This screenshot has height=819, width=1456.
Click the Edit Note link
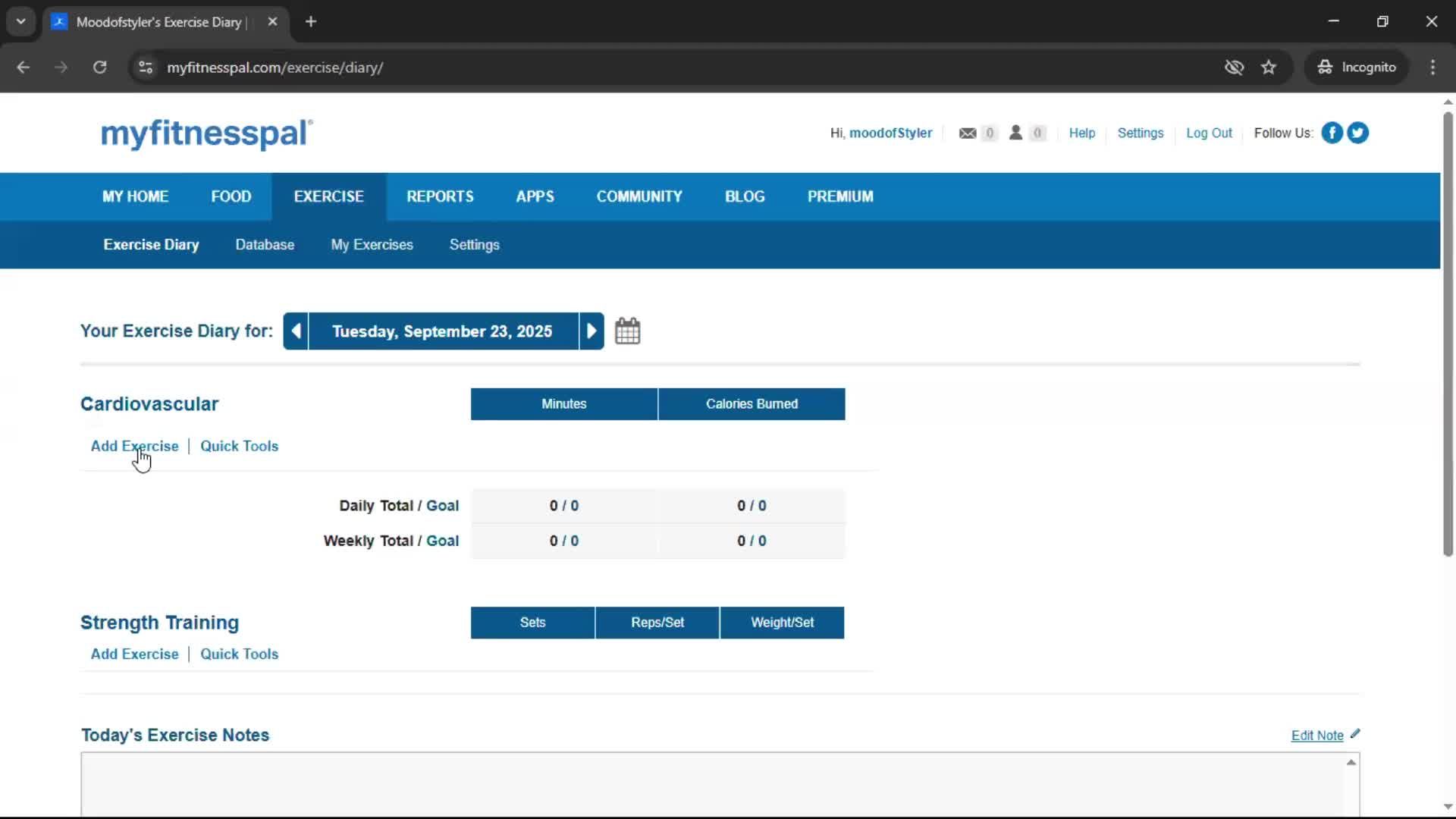click(1317, 736)
